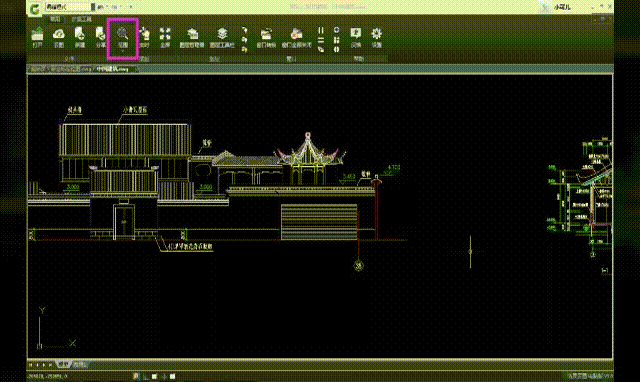
Task: Click the Open file folder icon
Action: click(x=37, y=37)
